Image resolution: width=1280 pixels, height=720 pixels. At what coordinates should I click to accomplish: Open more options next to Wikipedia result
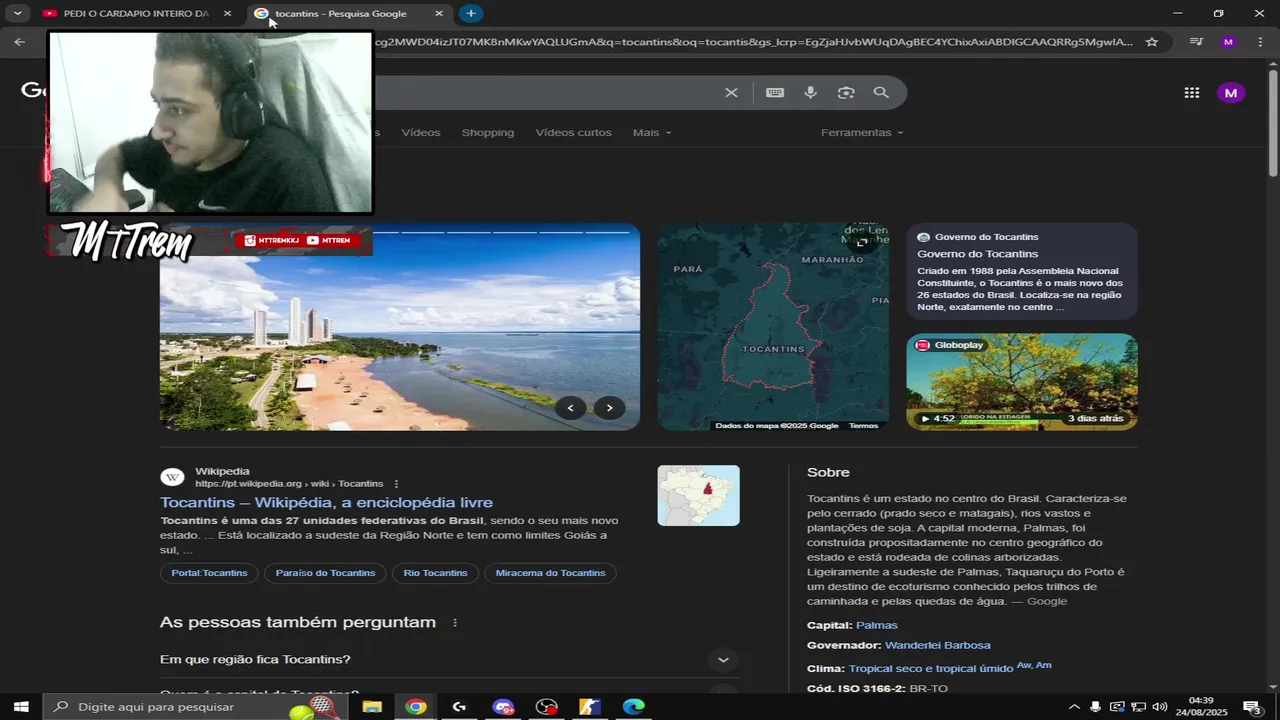396,484
